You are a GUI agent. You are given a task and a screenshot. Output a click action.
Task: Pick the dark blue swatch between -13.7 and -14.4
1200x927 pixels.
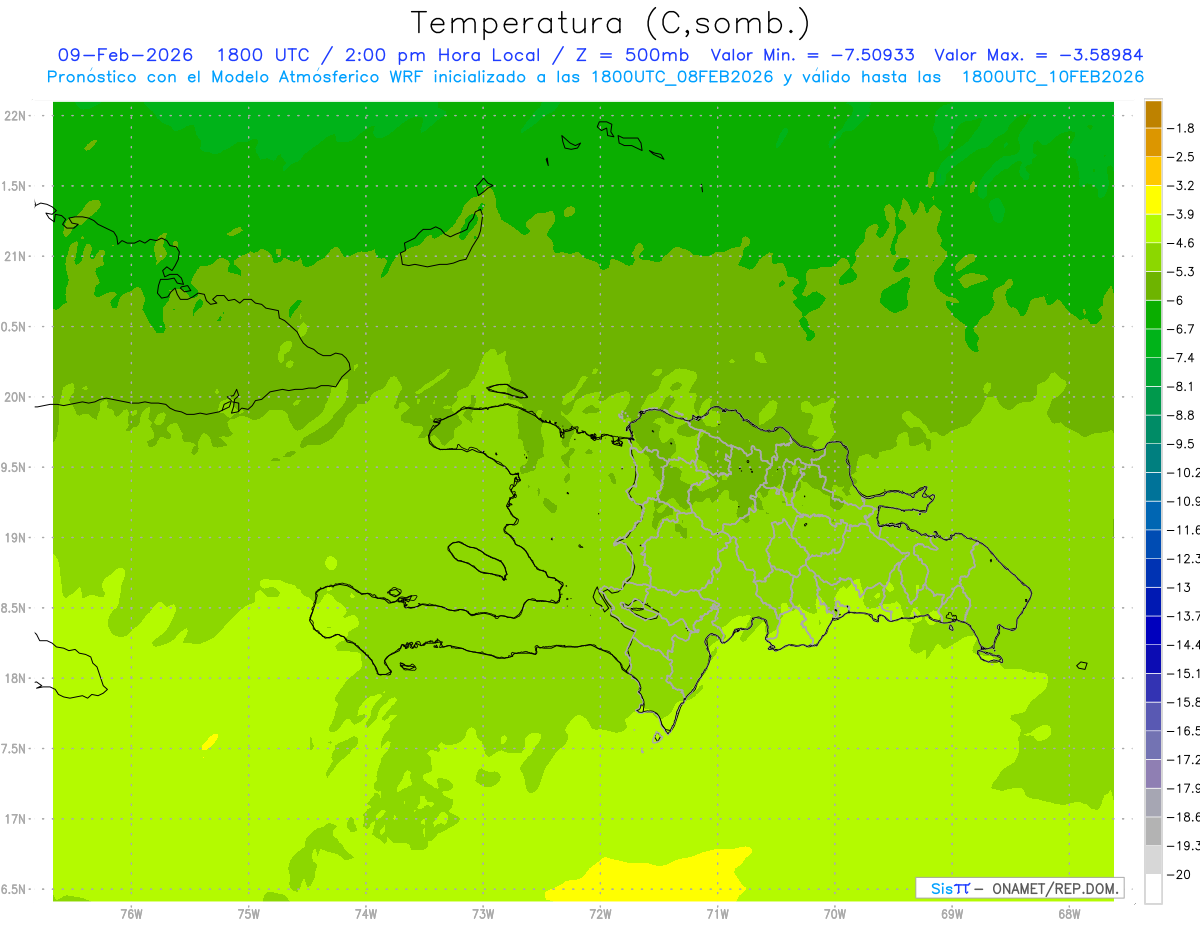[1153, 630]
